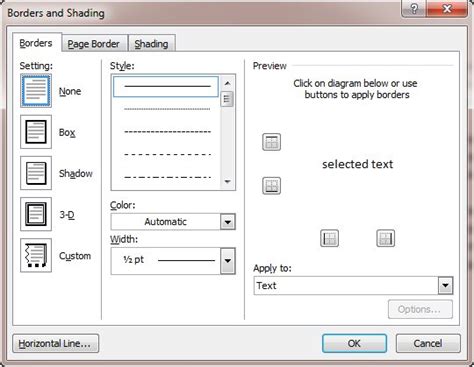The image size is (474, 367).
Task: Click the disabled Options button
Action: coord(420,309)
